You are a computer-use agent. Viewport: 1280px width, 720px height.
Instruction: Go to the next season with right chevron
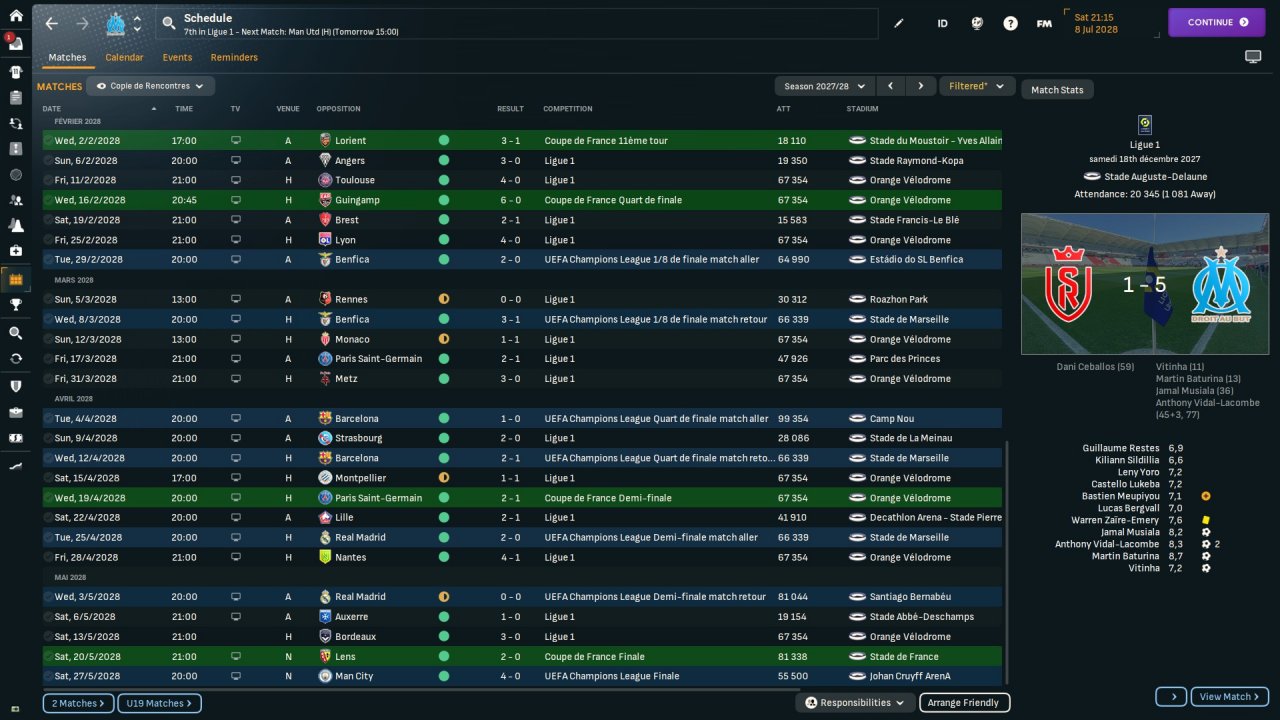pos(921,86)
